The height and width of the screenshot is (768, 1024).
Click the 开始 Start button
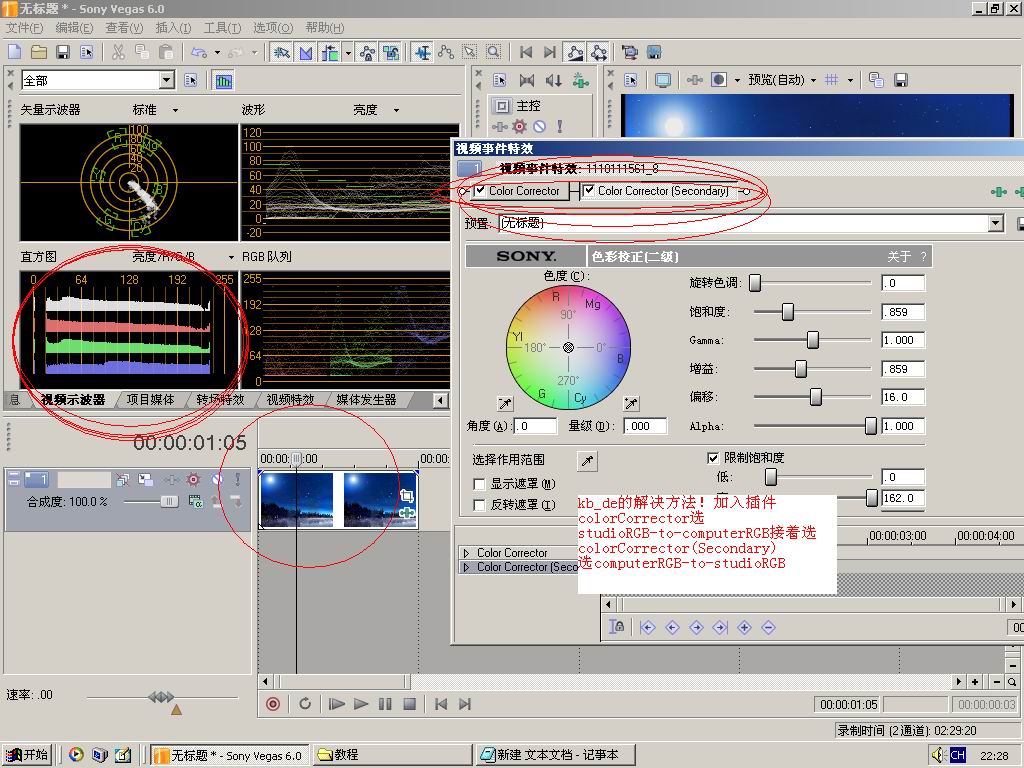[x=27, y=755]
